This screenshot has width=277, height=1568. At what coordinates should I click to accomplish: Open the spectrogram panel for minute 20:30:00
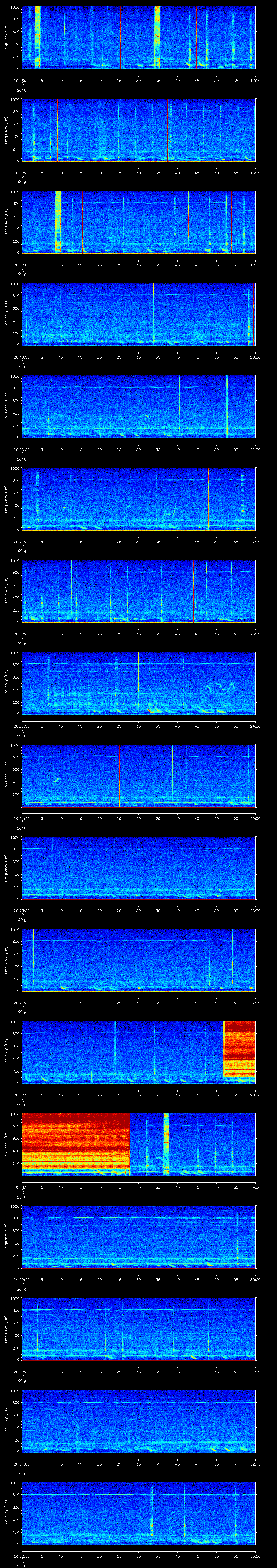click(x=139, y=1329)
